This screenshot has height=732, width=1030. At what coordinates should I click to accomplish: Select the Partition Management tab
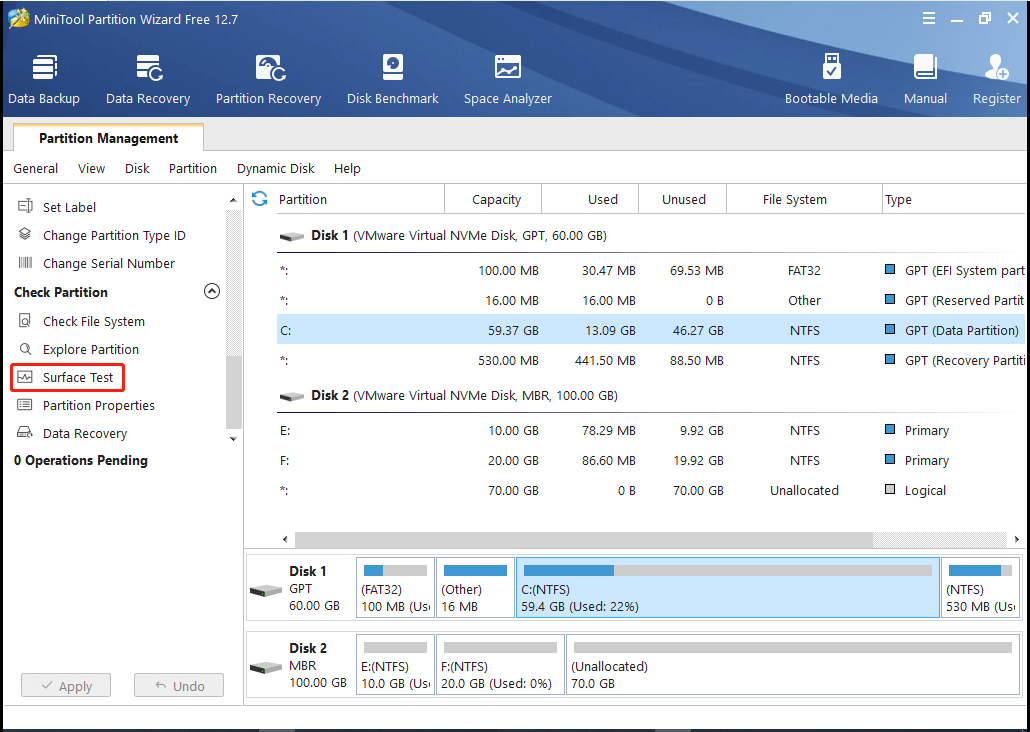(108, 138)
